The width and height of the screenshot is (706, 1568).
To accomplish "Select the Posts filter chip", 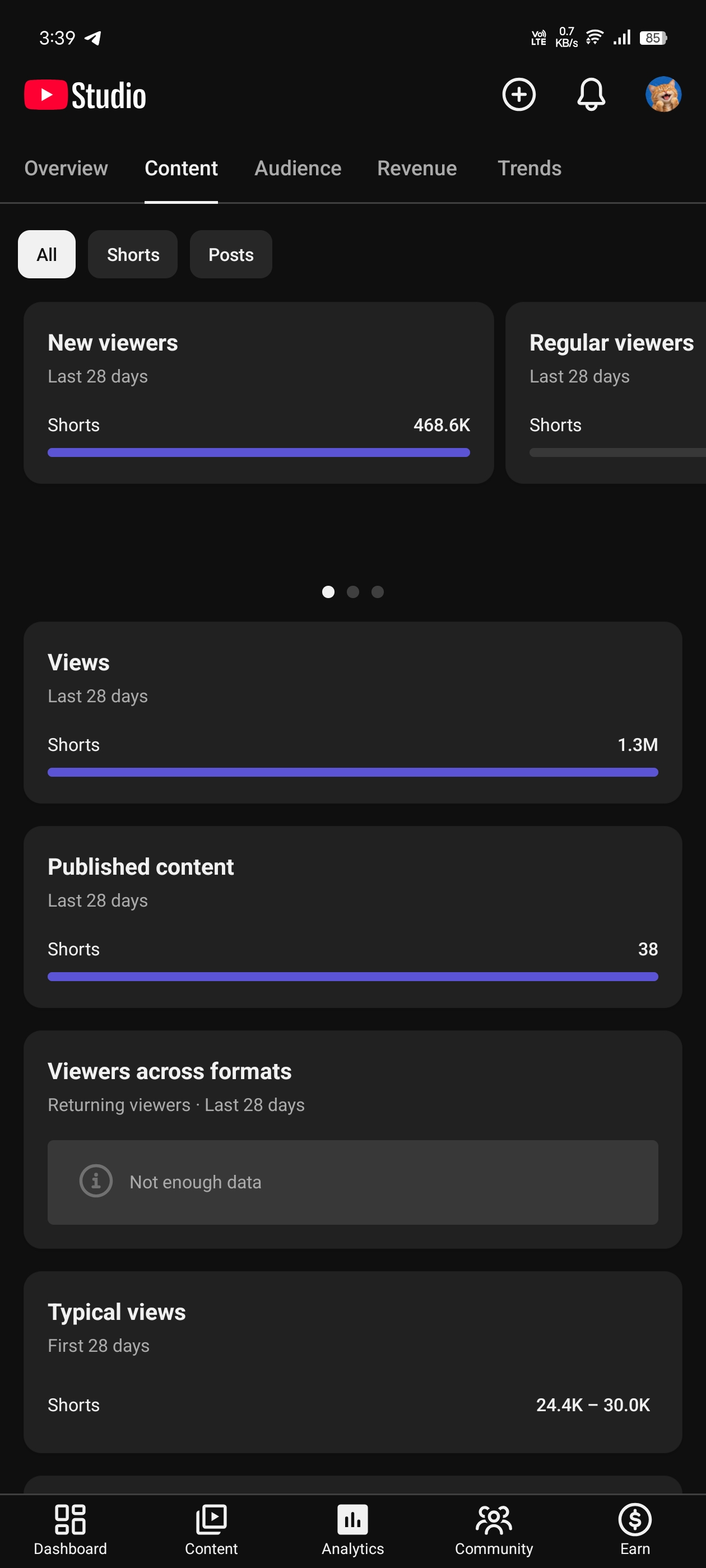I will (x=231, y=254).
